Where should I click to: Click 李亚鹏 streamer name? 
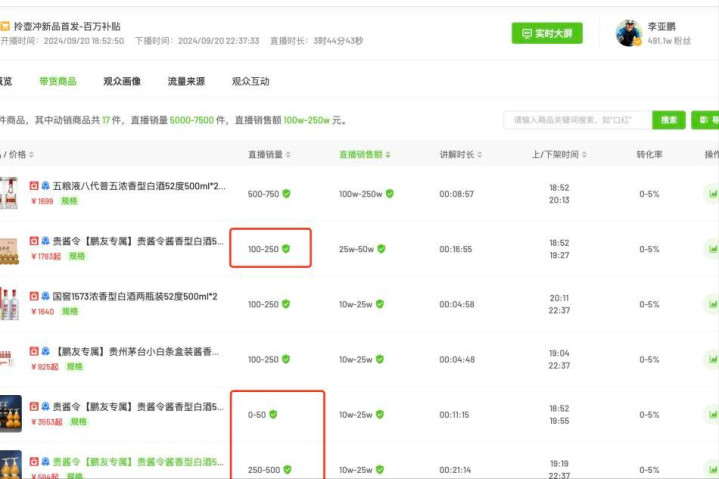(x=661, y=27)
